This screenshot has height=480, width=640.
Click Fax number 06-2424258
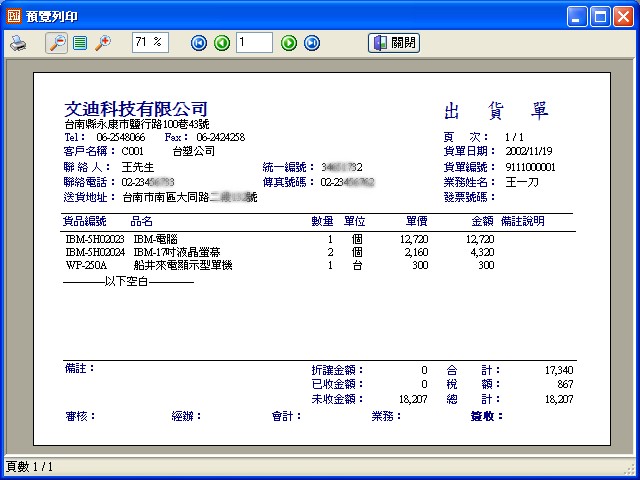(x=220, y=137)
